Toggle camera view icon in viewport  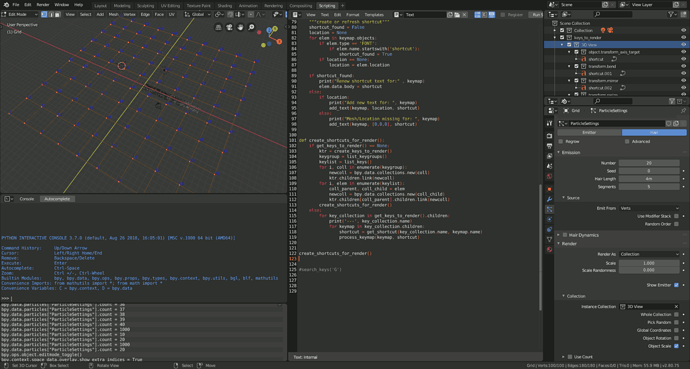tap(229, 27)
